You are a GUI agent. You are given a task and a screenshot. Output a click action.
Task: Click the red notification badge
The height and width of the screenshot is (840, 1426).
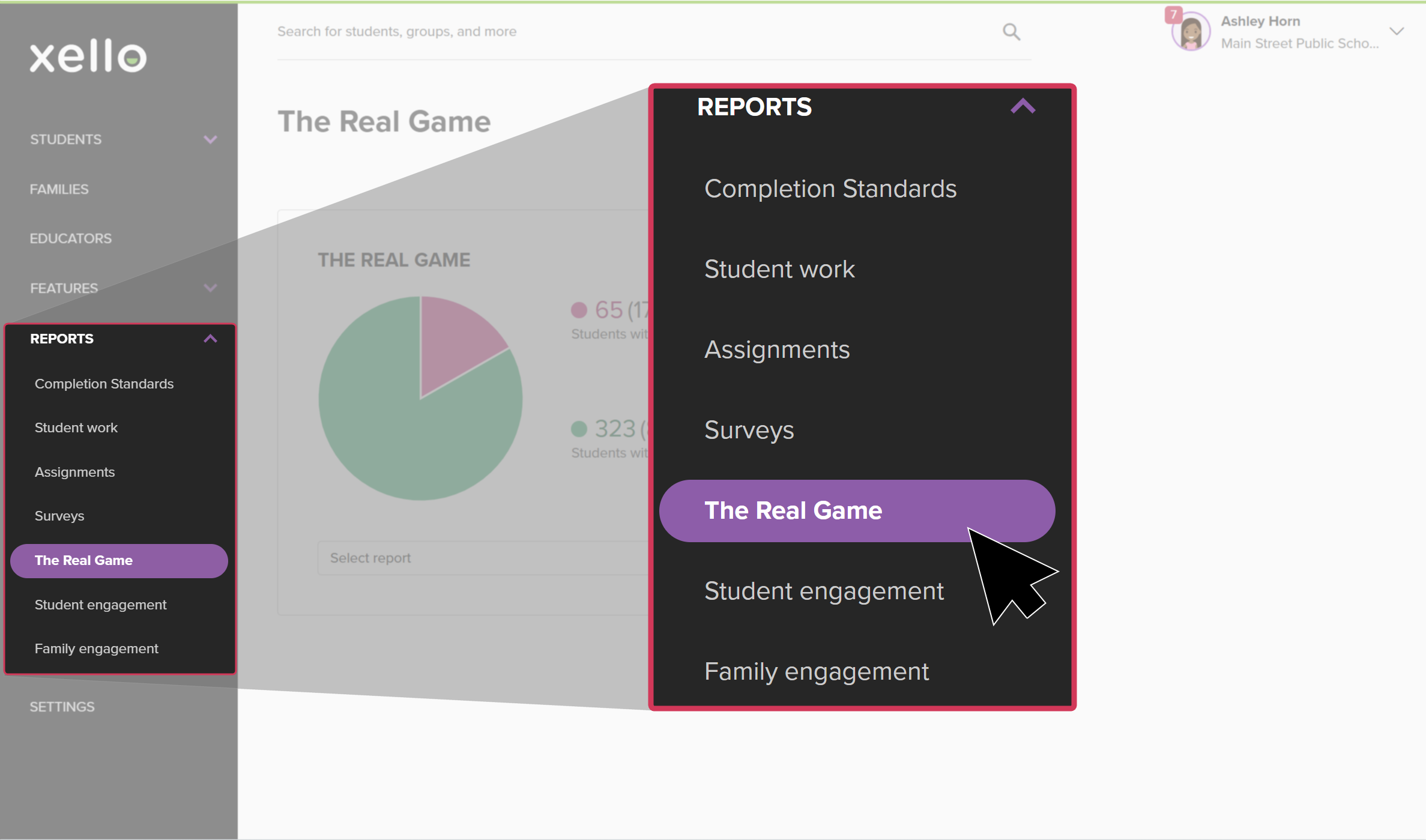click(x=1173, y=14)
